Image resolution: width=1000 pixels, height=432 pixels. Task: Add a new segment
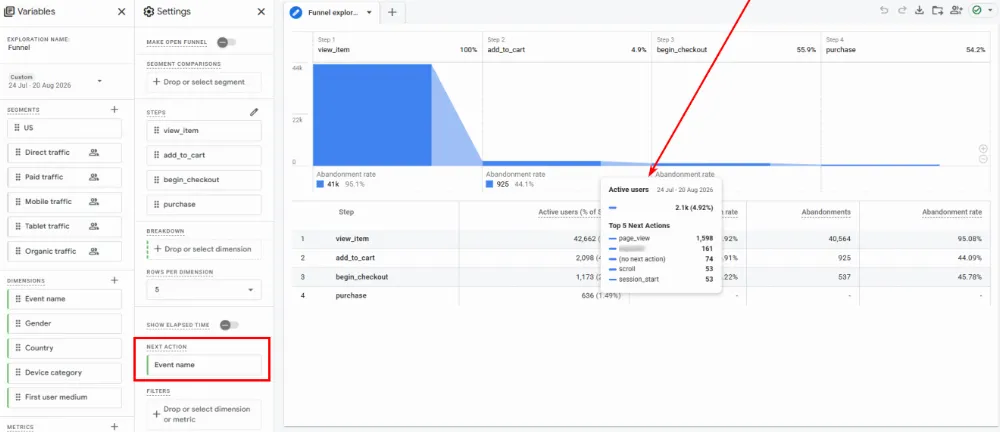114,110
